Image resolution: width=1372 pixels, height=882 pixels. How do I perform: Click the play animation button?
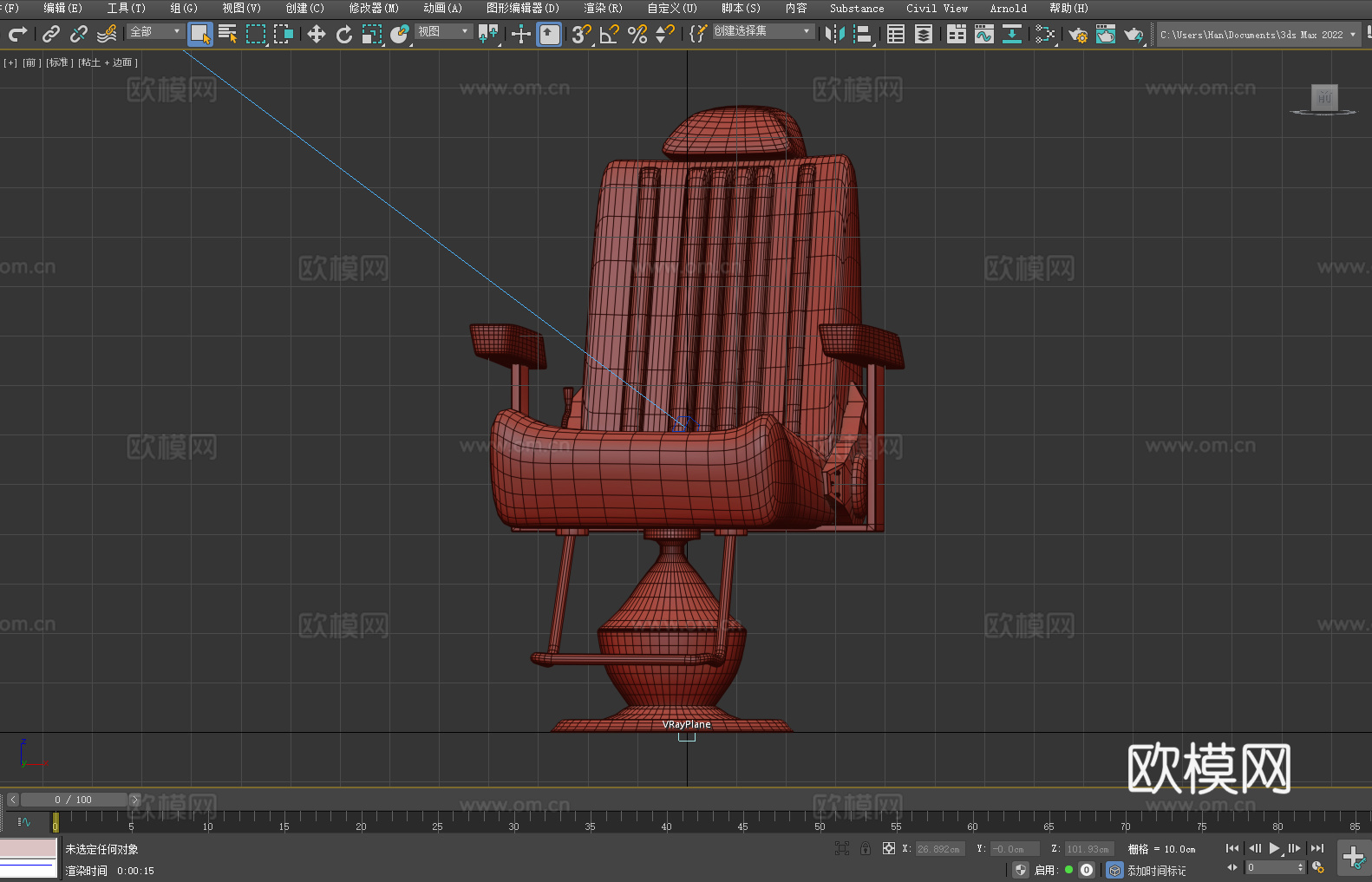coord(1274,848)
